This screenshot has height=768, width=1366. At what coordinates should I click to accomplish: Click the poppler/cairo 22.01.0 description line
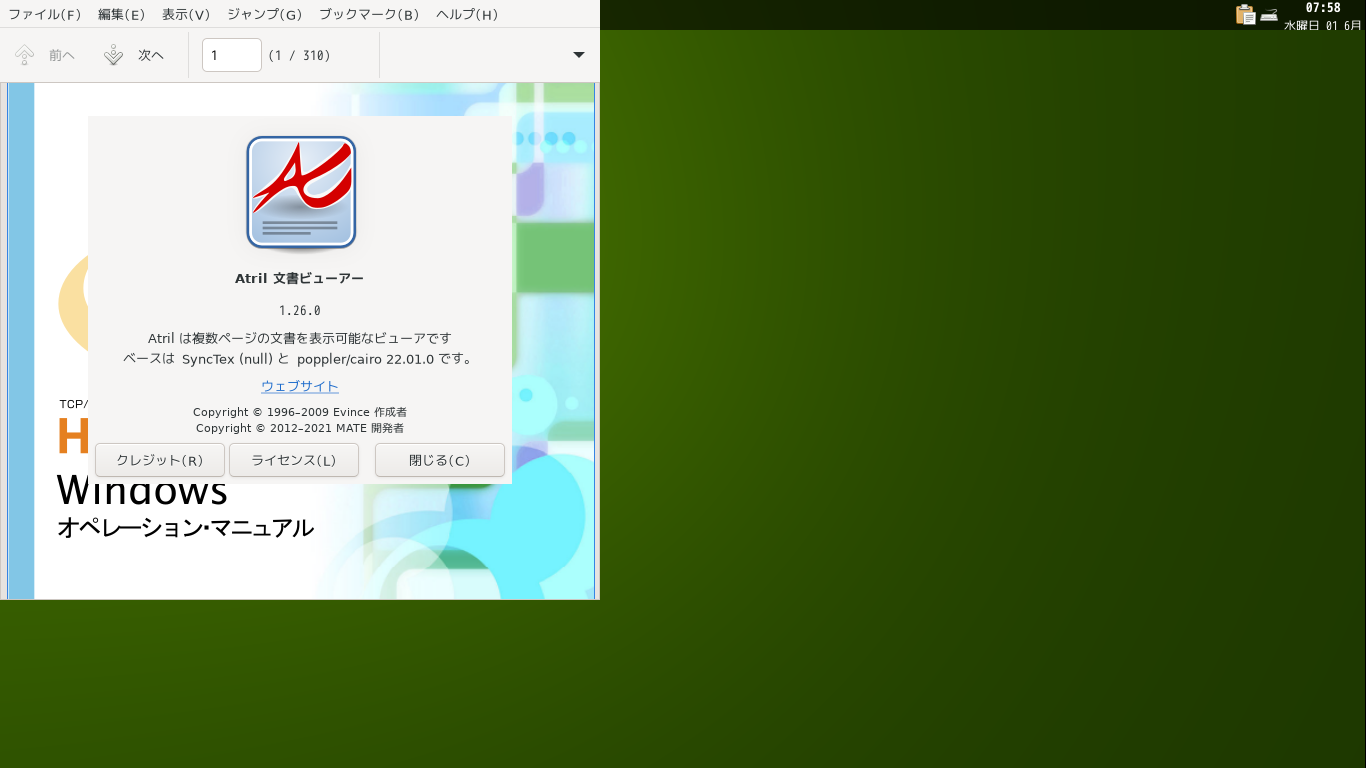click(x=299, y=359)
